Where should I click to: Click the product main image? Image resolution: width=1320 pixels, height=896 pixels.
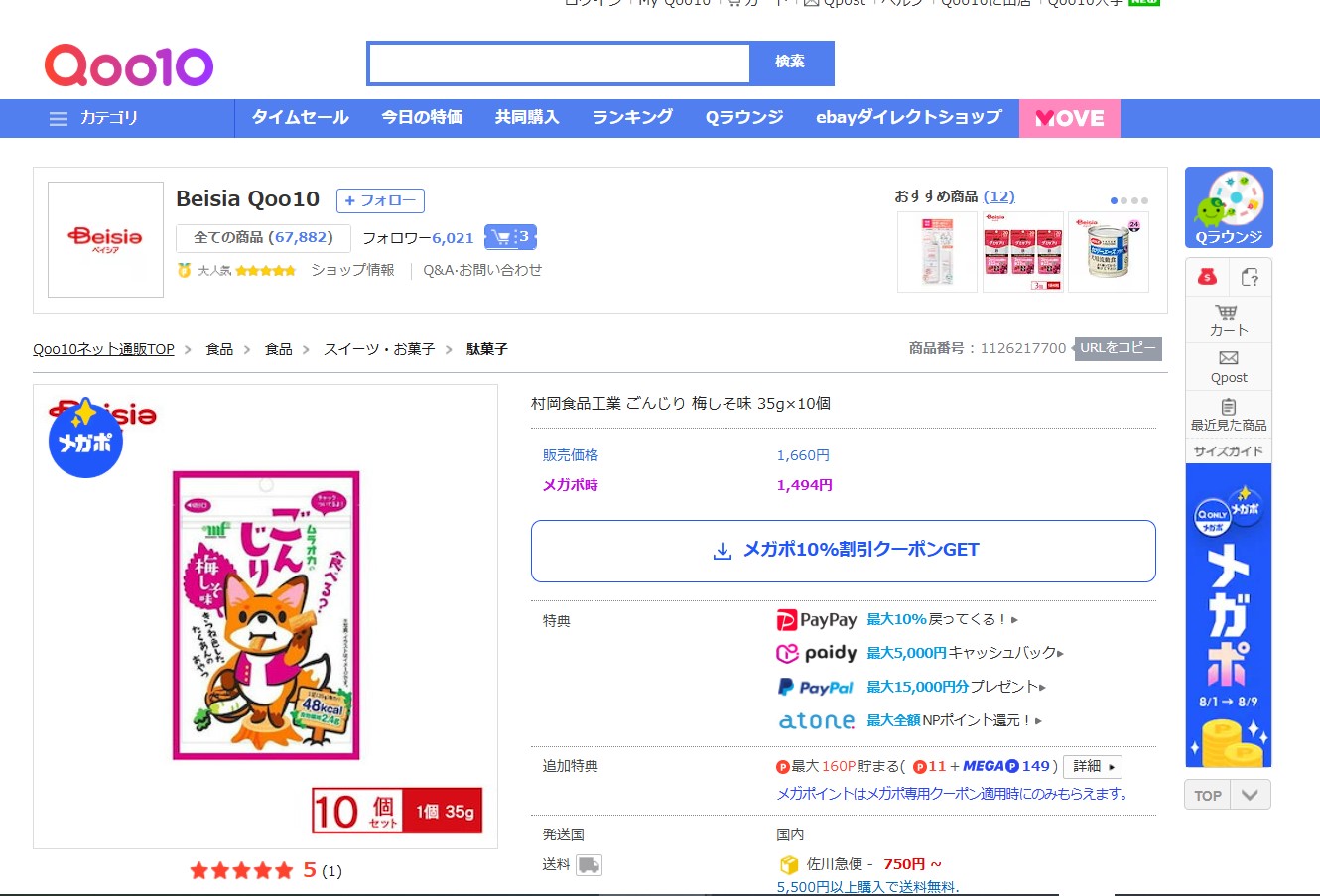click(x=266, y=616)
